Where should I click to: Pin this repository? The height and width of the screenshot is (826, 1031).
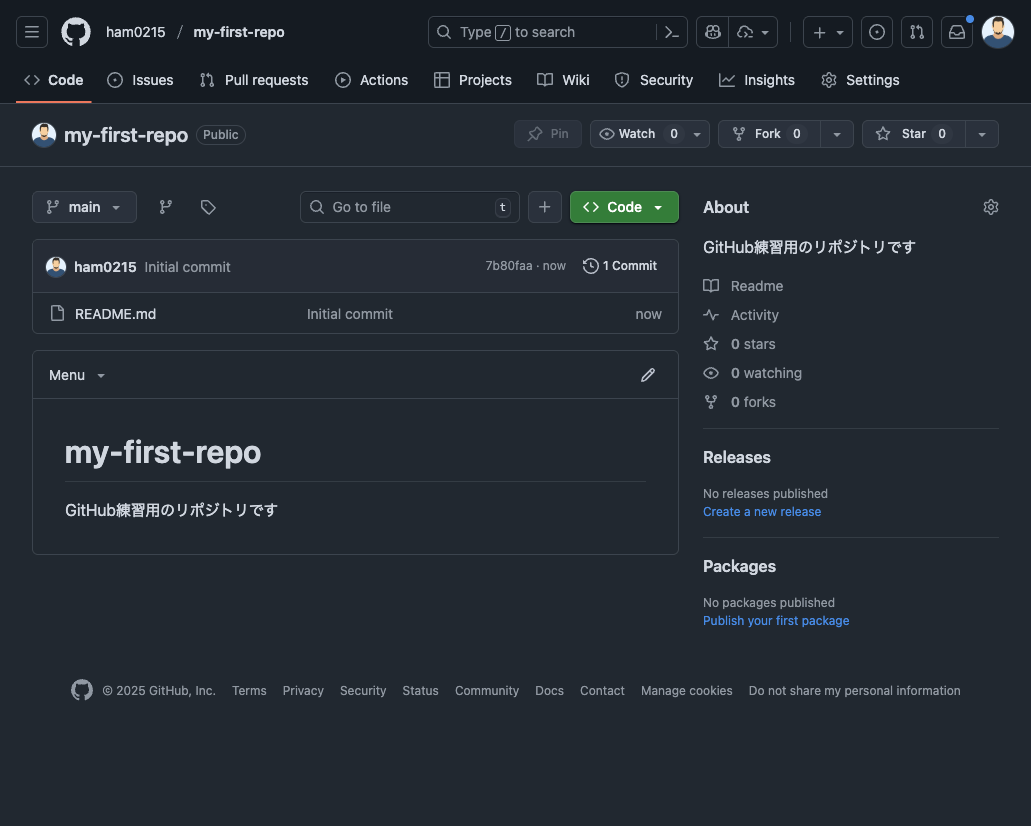pyautogui.click(x=547, y=133)
